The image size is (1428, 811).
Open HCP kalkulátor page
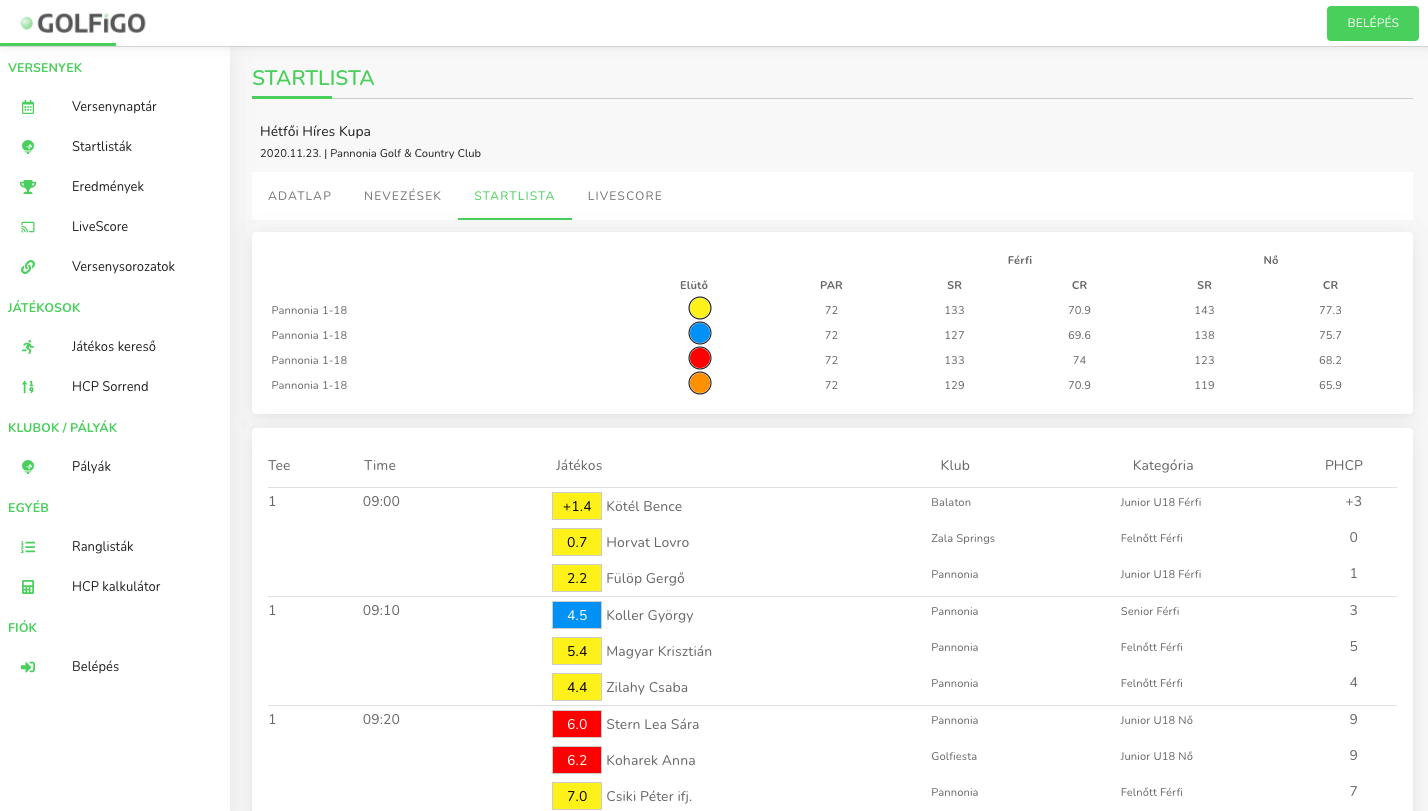click(x=116, y=587)
